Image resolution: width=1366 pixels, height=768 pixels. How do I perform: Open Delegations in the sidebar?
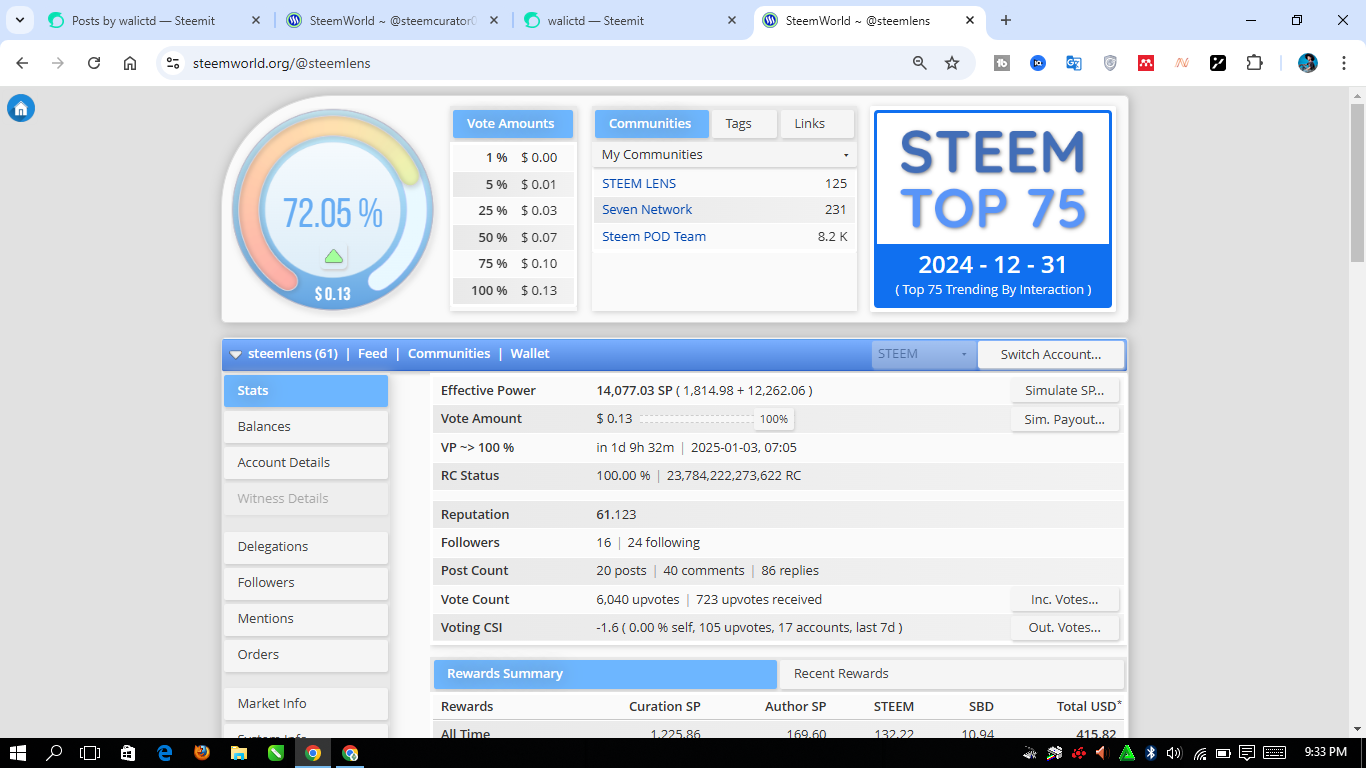[x=306, y=547]
